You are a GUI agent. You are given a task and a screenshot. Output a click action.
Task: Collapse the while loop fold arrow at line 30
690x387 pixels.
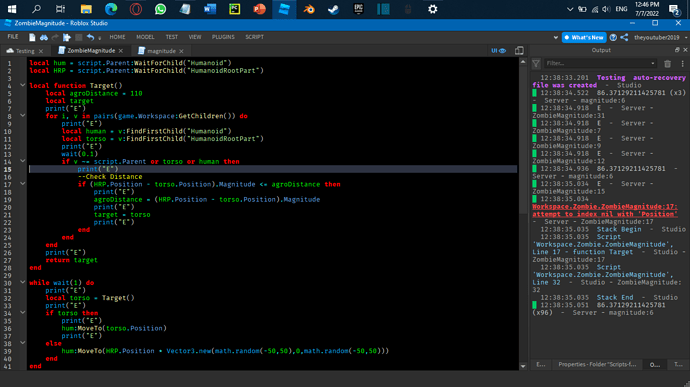coord(22,282)
